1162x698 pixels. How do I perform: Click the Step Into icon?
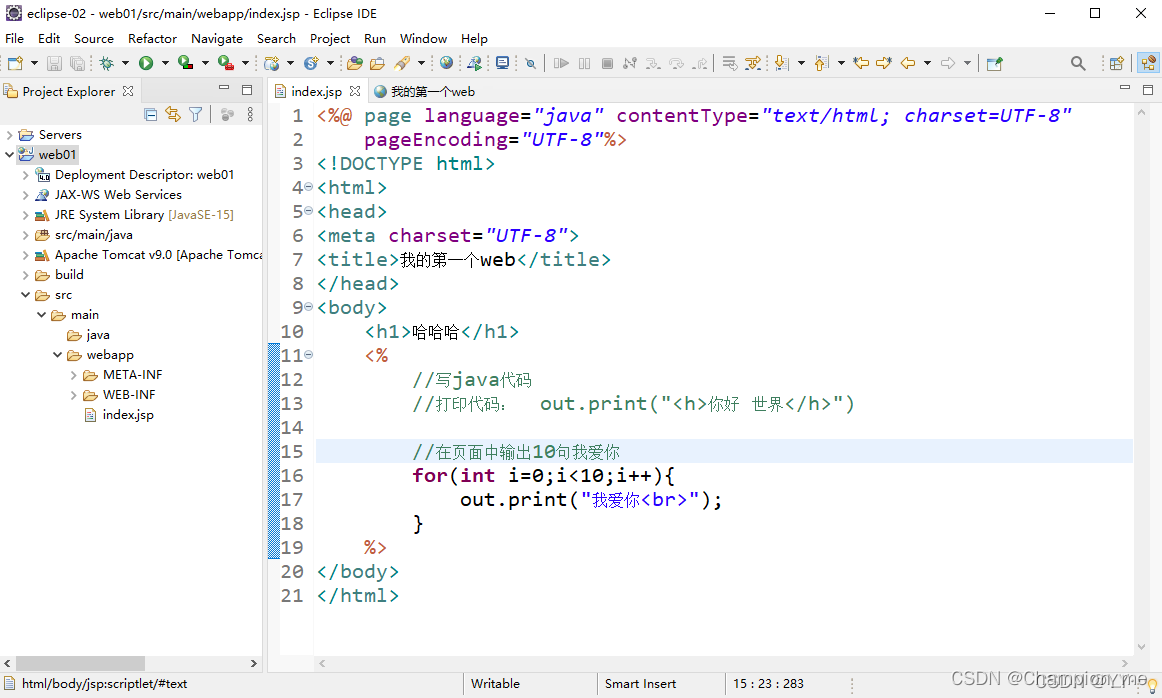click(x=653, y=64)
